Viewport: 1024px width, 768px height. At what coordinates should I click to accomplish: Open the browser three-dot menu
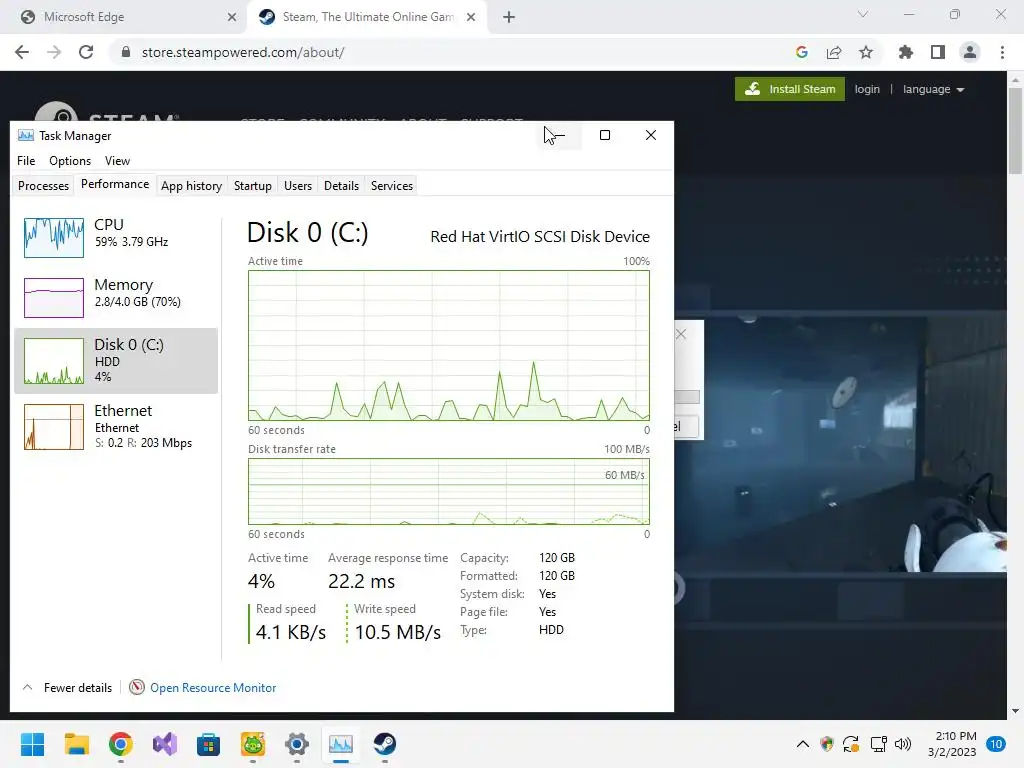click(1002, 52)
